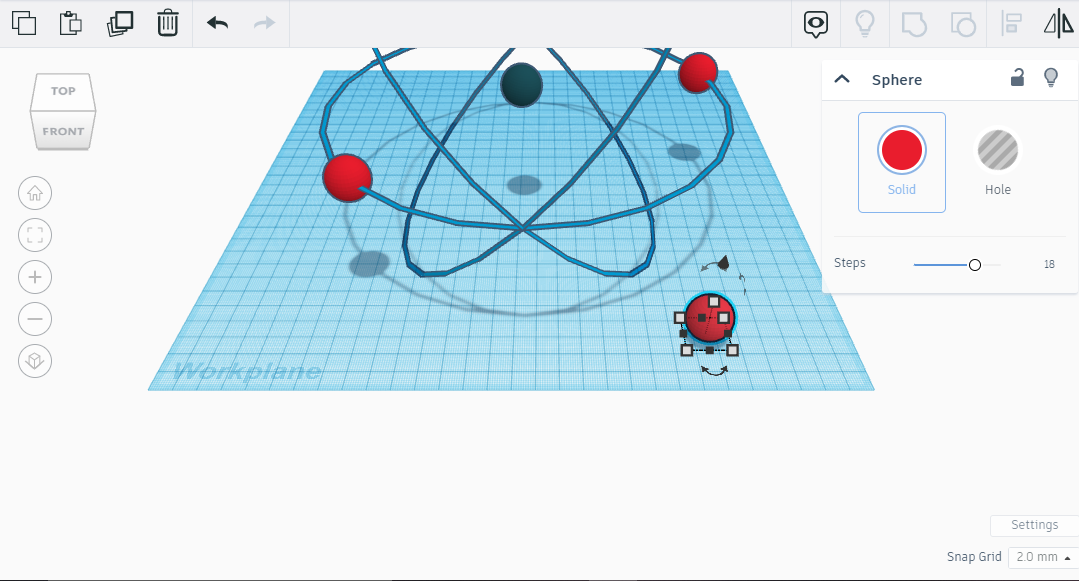Adjust the Steps slider handle
This screenshot has width=1079, height=581.
pyautogui.click(x=973, y=264)
